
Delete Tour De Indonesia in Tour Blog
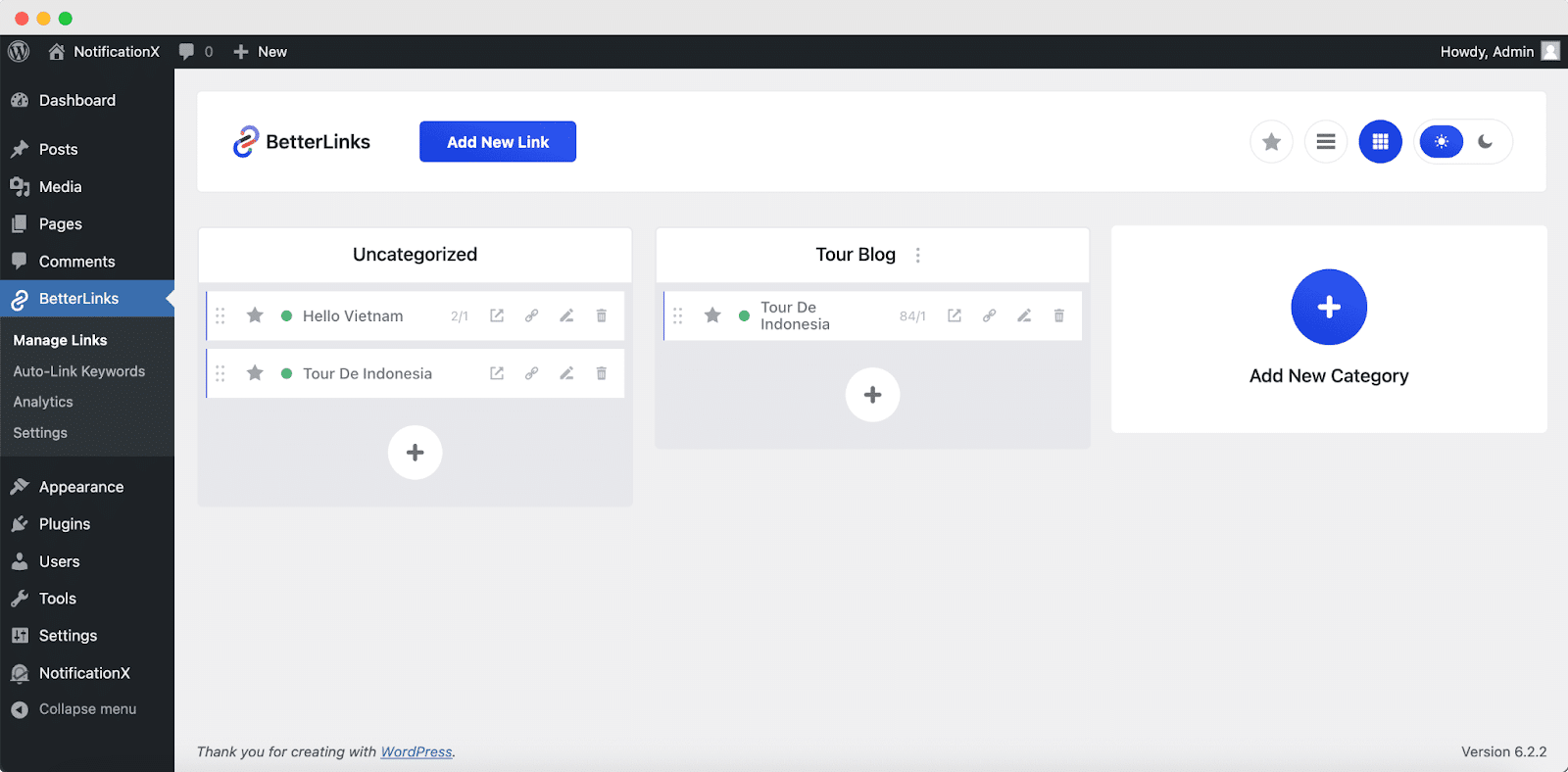(x=1059, y=315)
